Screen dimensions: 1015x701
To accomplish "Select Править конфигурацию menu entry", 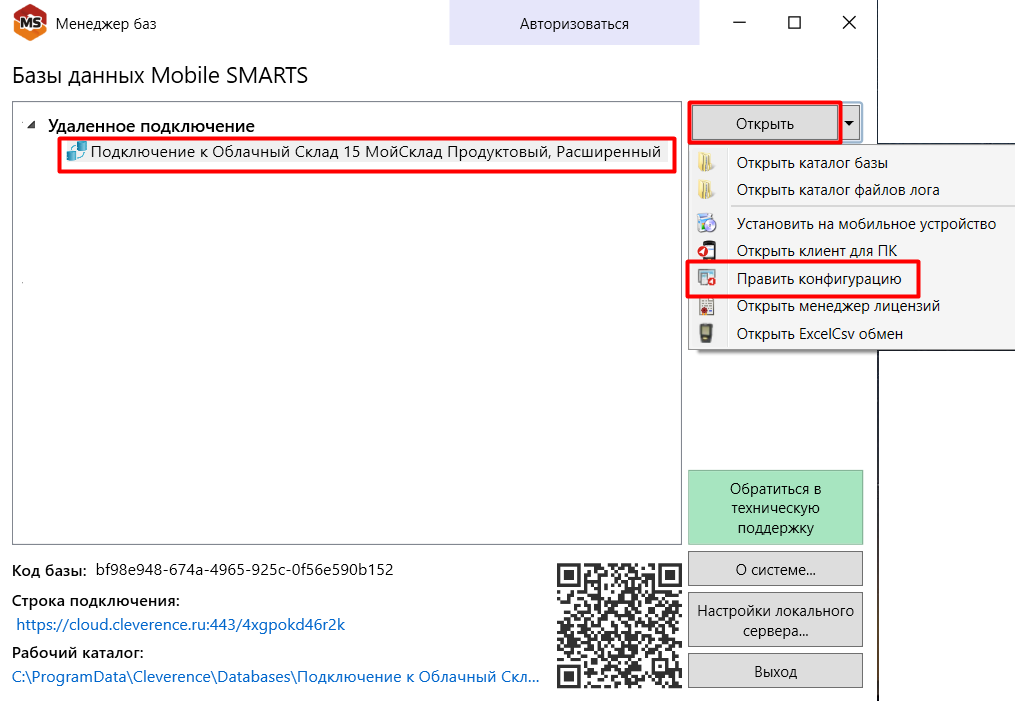I will click(818, 279).
